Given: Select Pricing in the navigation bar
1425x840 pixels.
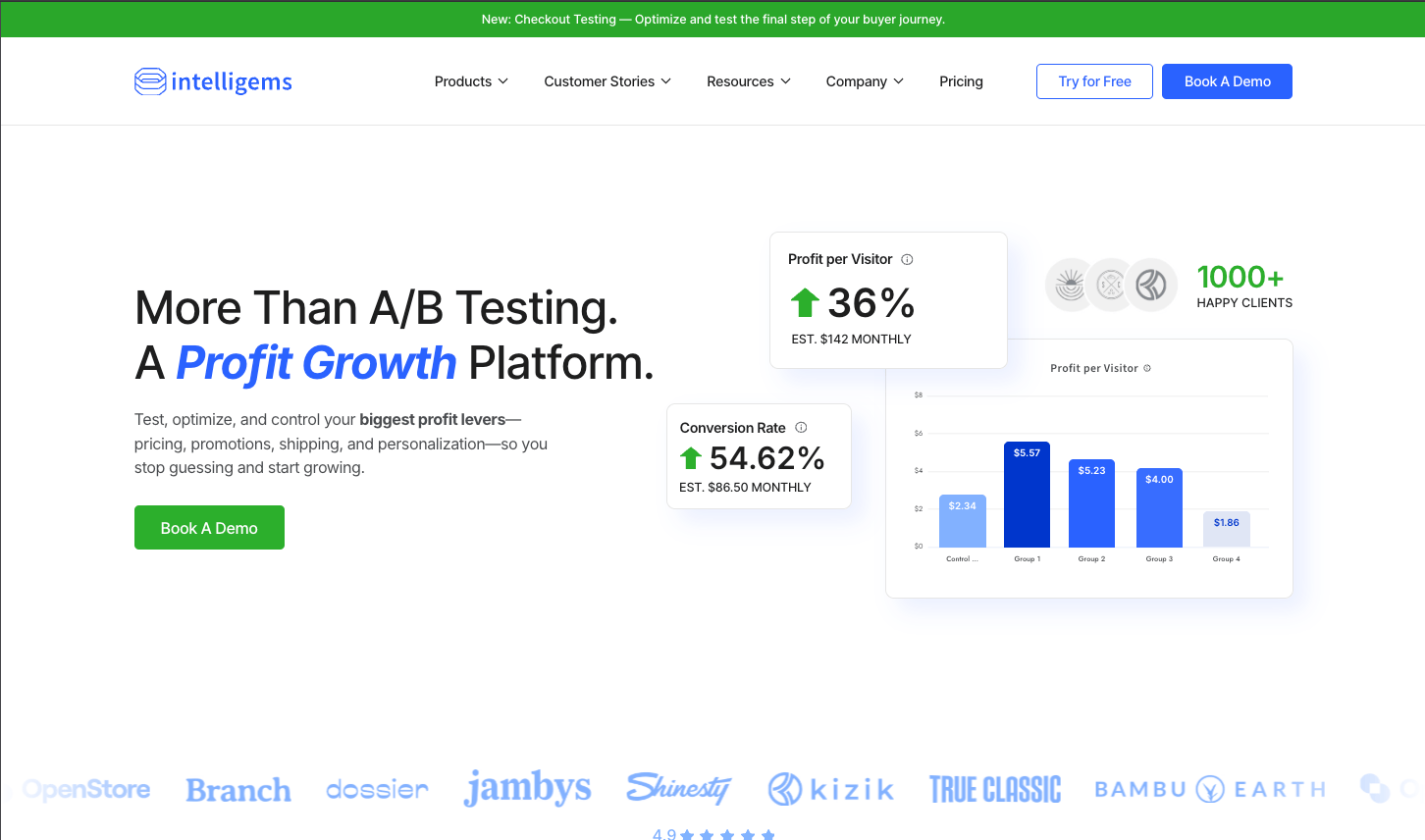Looking at the screenshot, I should (961, 81).
